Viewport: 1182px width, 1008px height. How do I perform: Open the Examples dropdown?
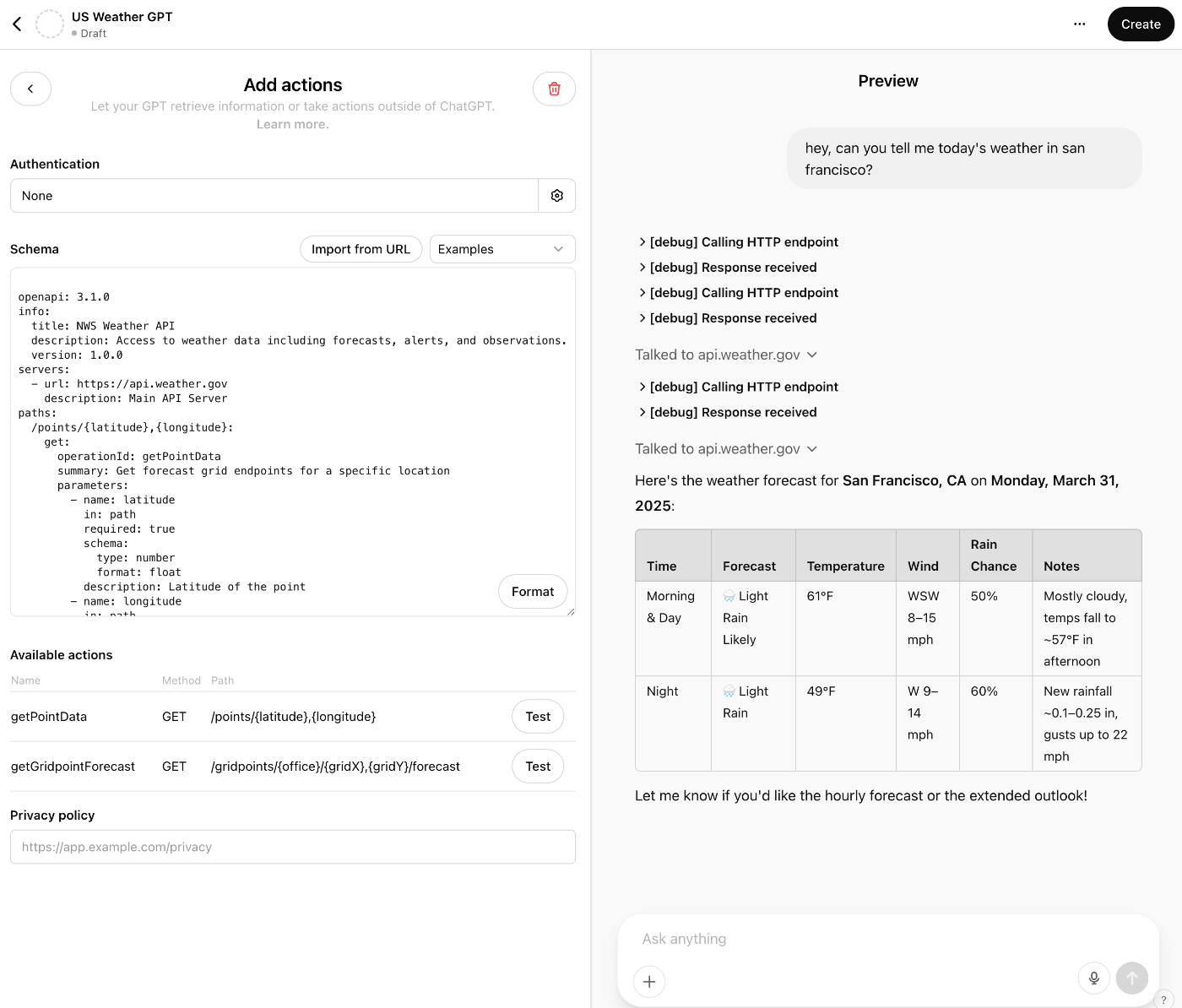[502, 249]
